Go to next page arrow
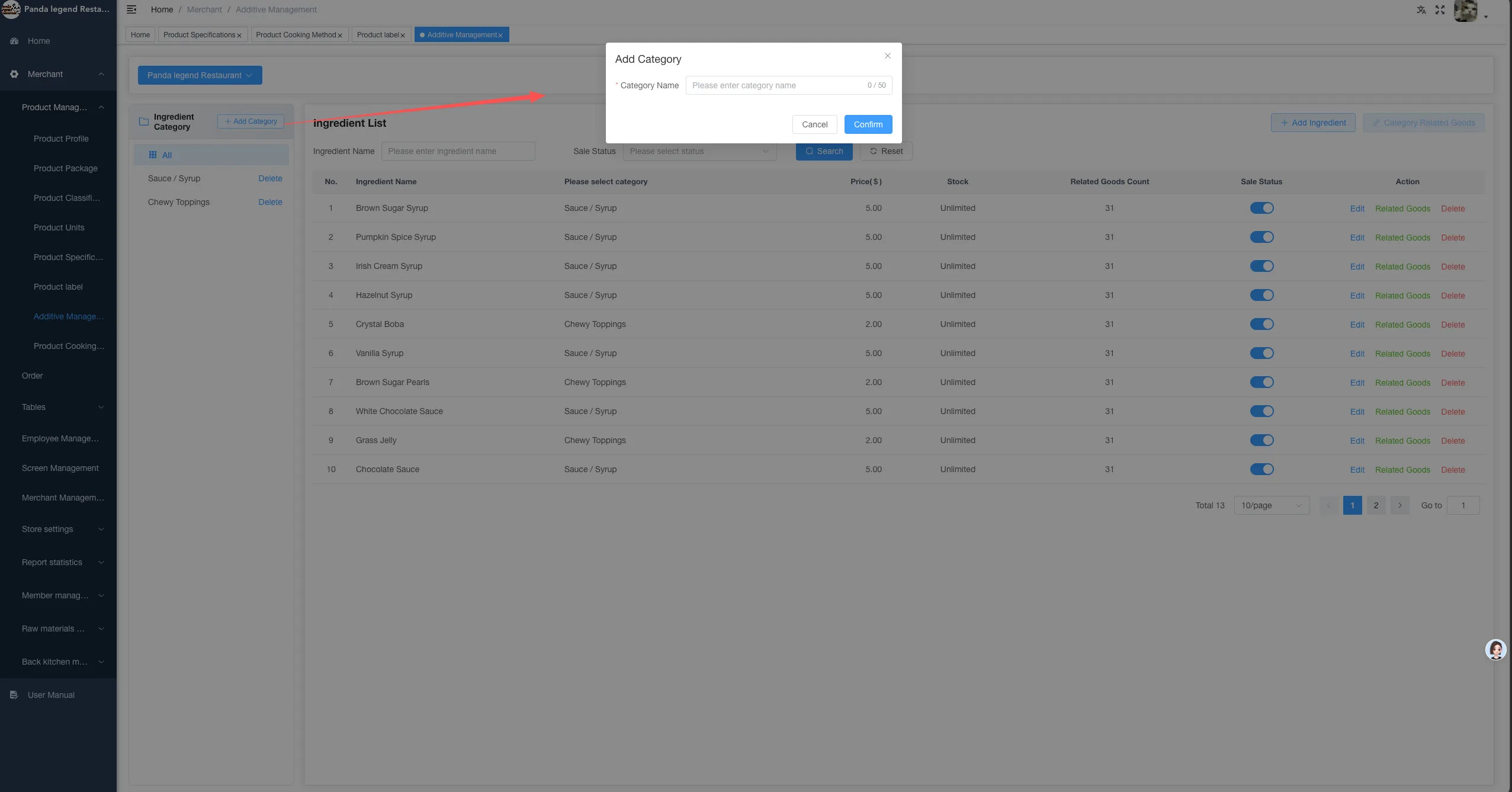The image size is (1512, 792). (x=1399, y=505)
